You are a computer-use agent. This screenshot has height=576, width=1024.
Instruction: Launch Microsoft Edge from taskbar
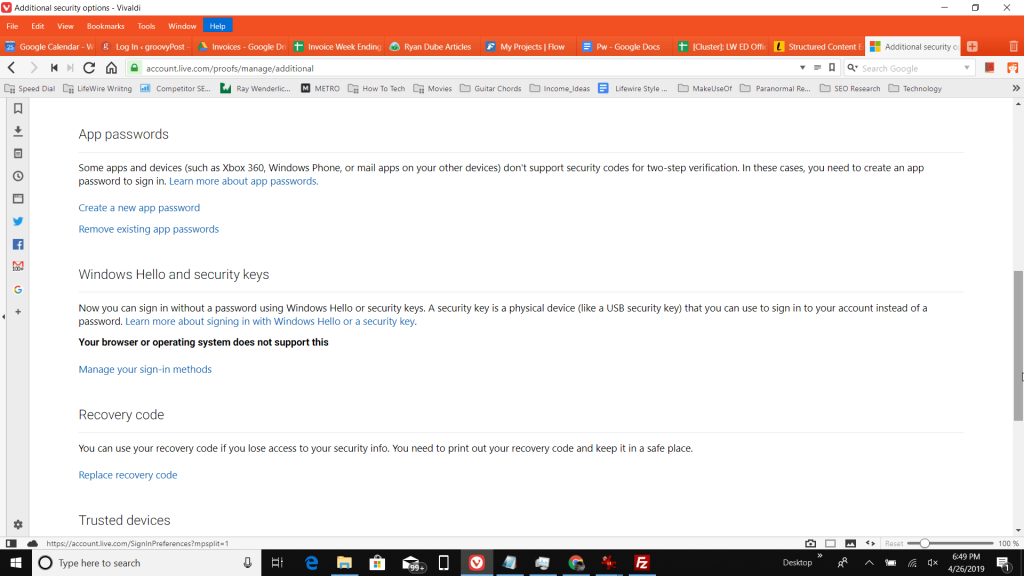[312, 563]
